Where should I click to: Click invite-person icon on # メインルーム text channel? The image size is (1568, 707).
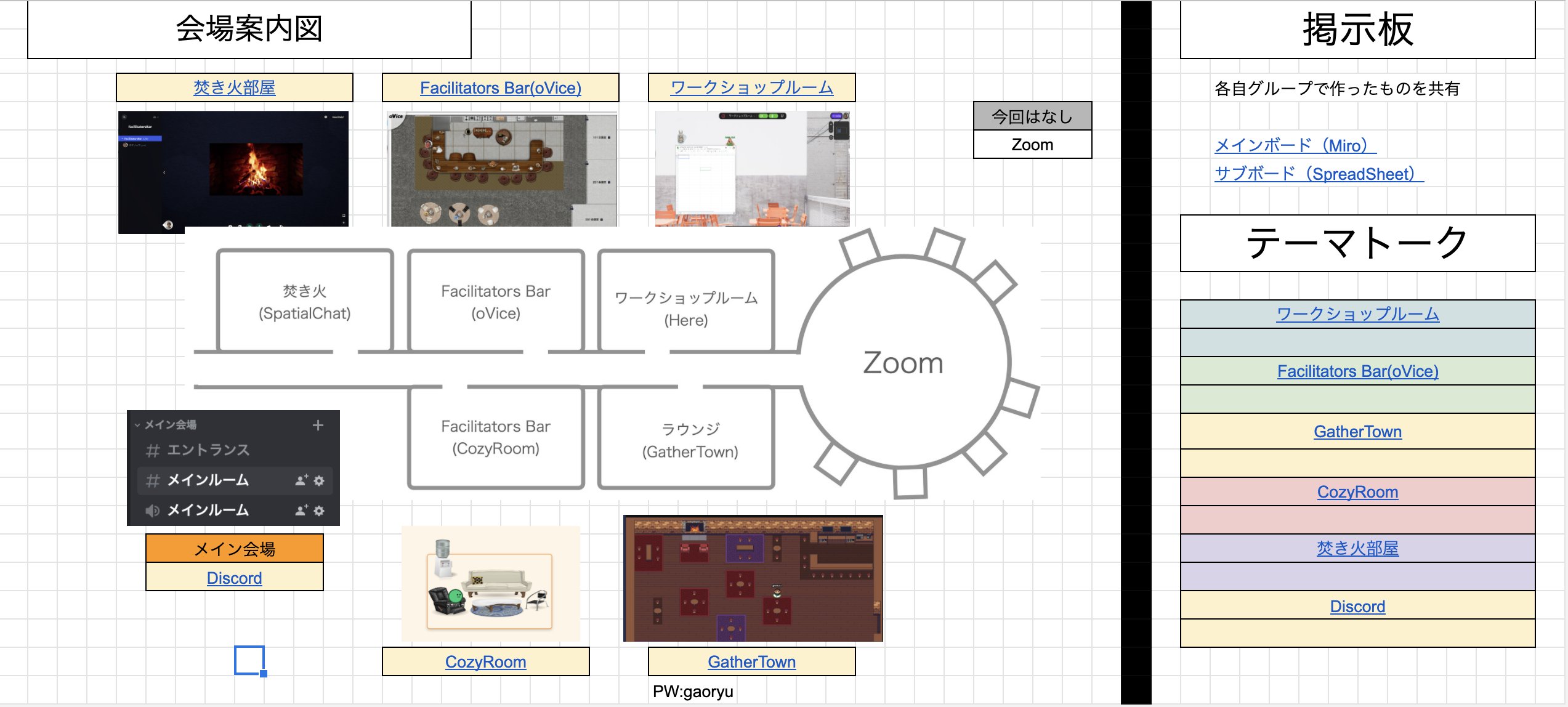tap(301, 480)
